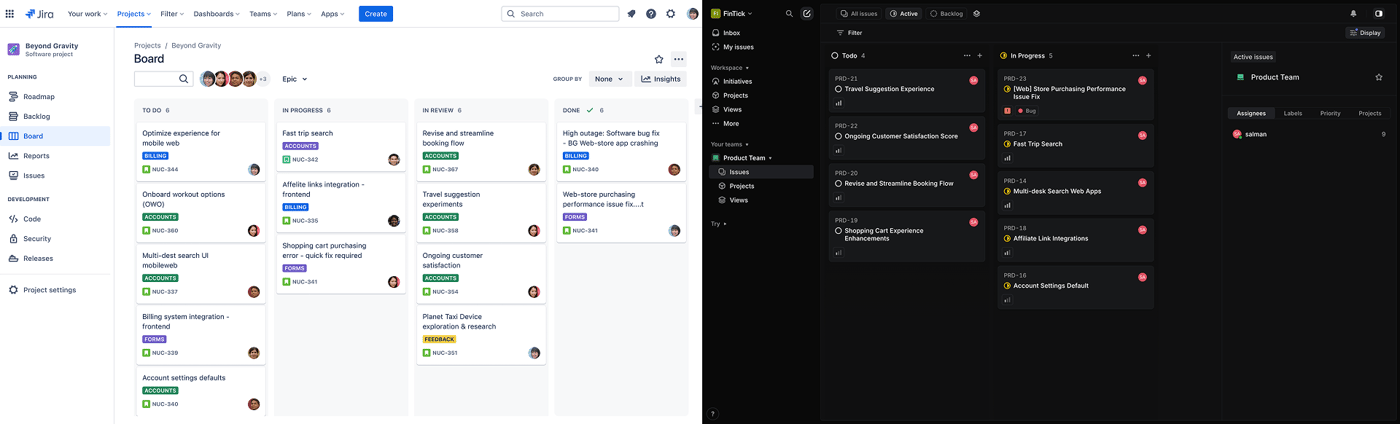Toggle status circle of Travel Suggestion Experience
Image resolution: width=1400 pixels, height=424 pixels.
(x=838, y=89)
